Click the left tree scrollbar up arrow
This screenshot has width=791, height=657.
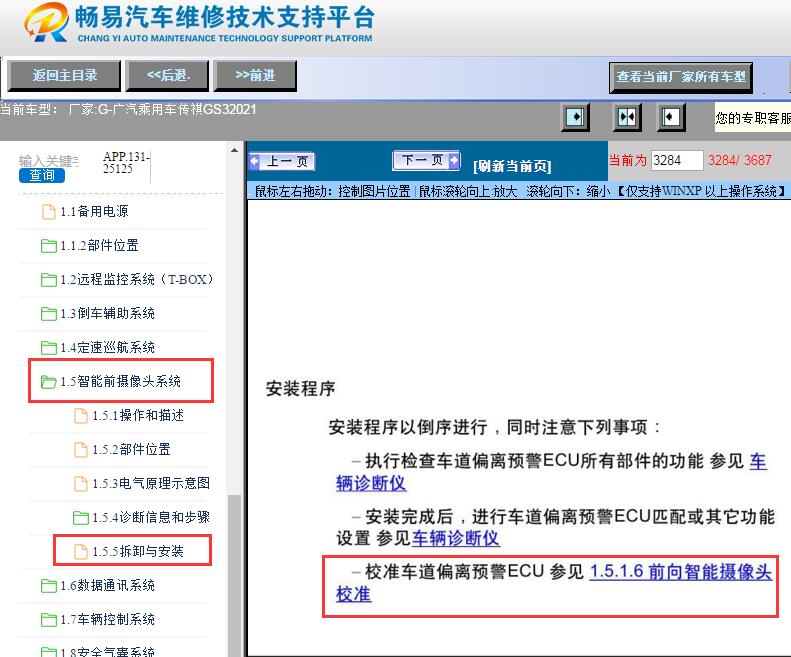pyautogui.click(x=234, y=150)
